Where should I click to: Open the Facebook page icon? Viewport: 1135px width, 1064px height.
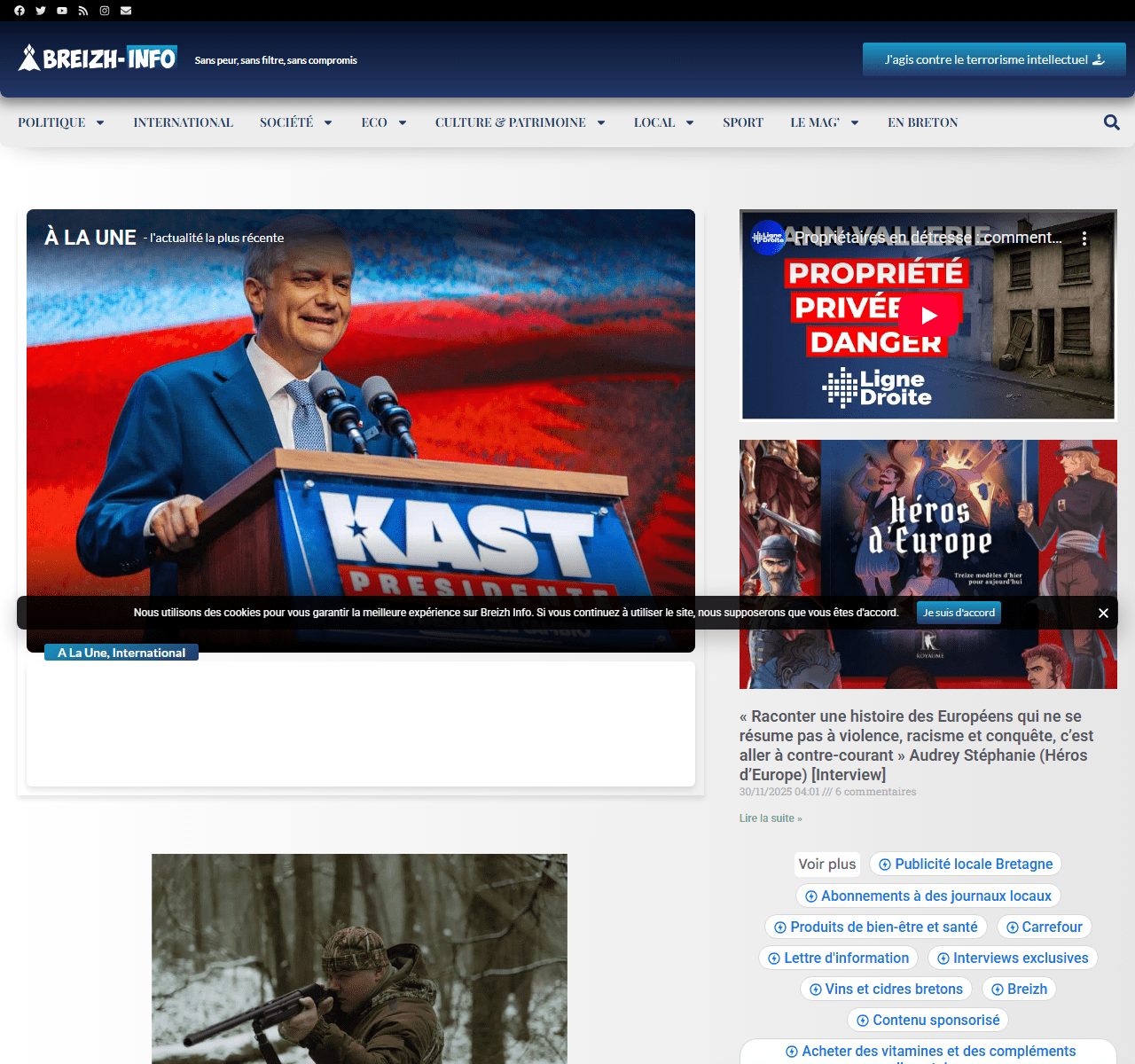click(20, 11)
